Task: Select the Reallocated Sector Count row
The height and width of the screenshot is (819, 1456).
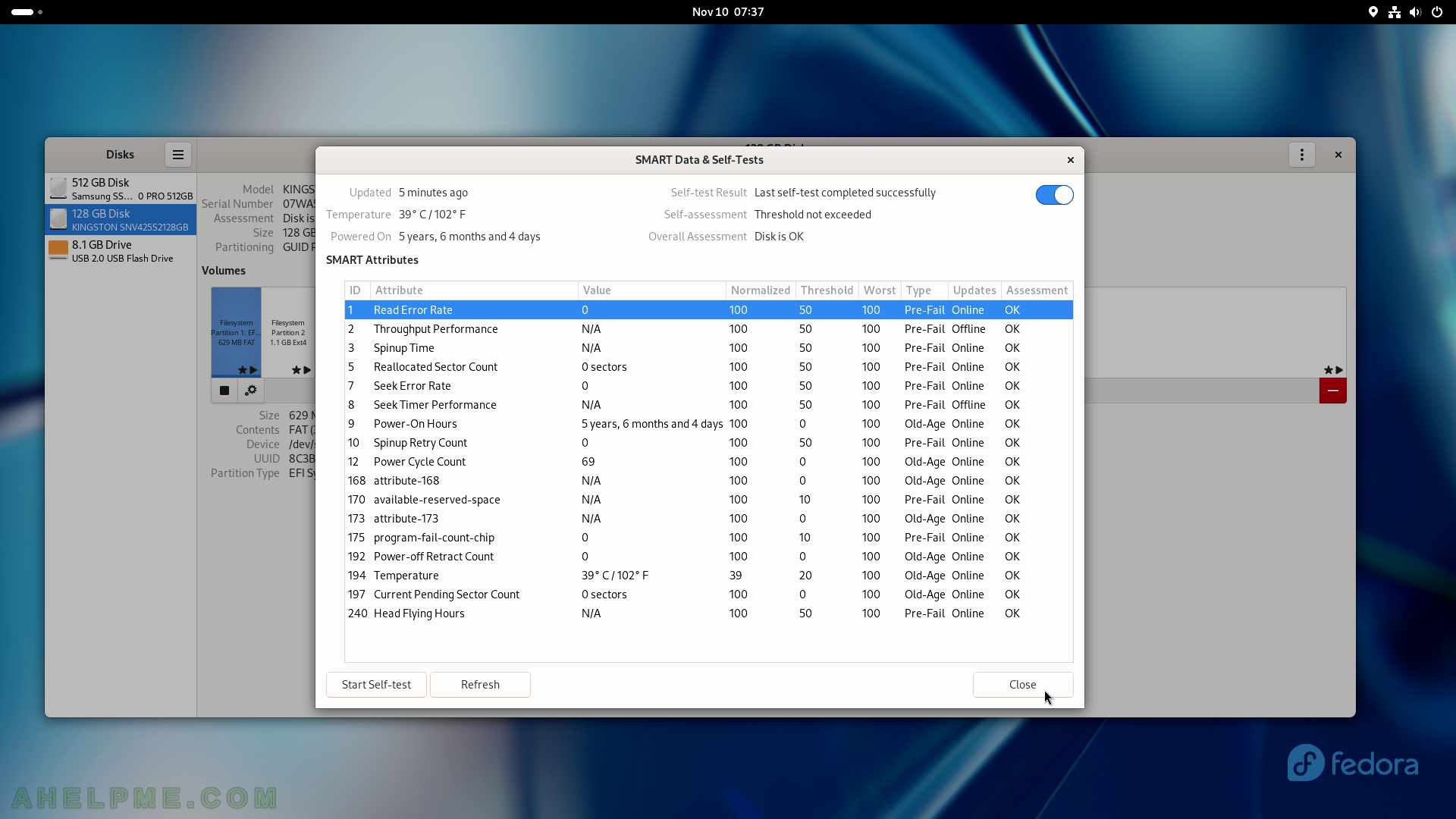Action: [708, 367]
